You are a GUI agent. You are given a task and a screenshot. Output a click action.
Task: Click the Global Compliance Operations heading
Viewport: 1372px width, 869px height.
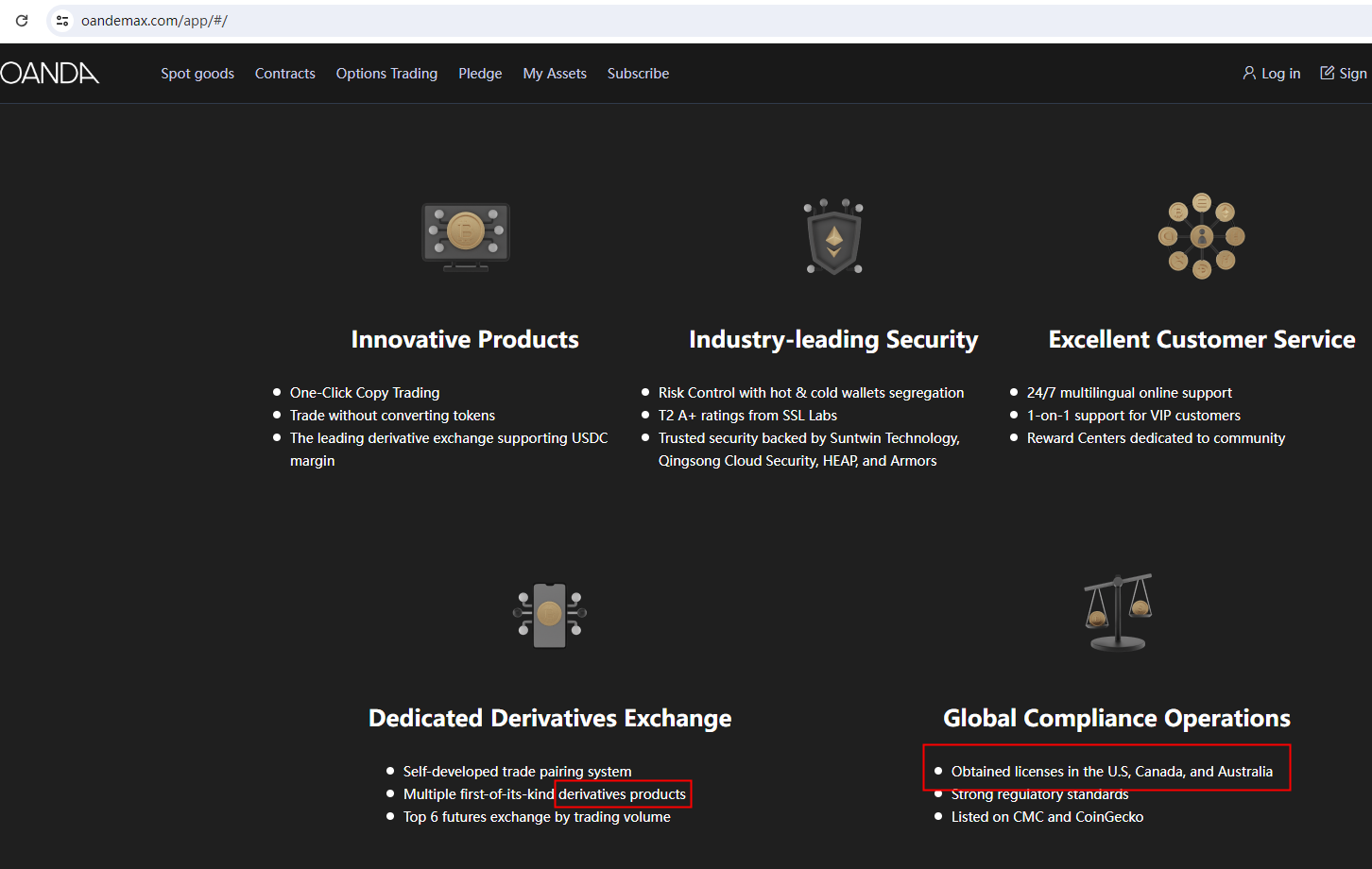(x=1117, y=718)
